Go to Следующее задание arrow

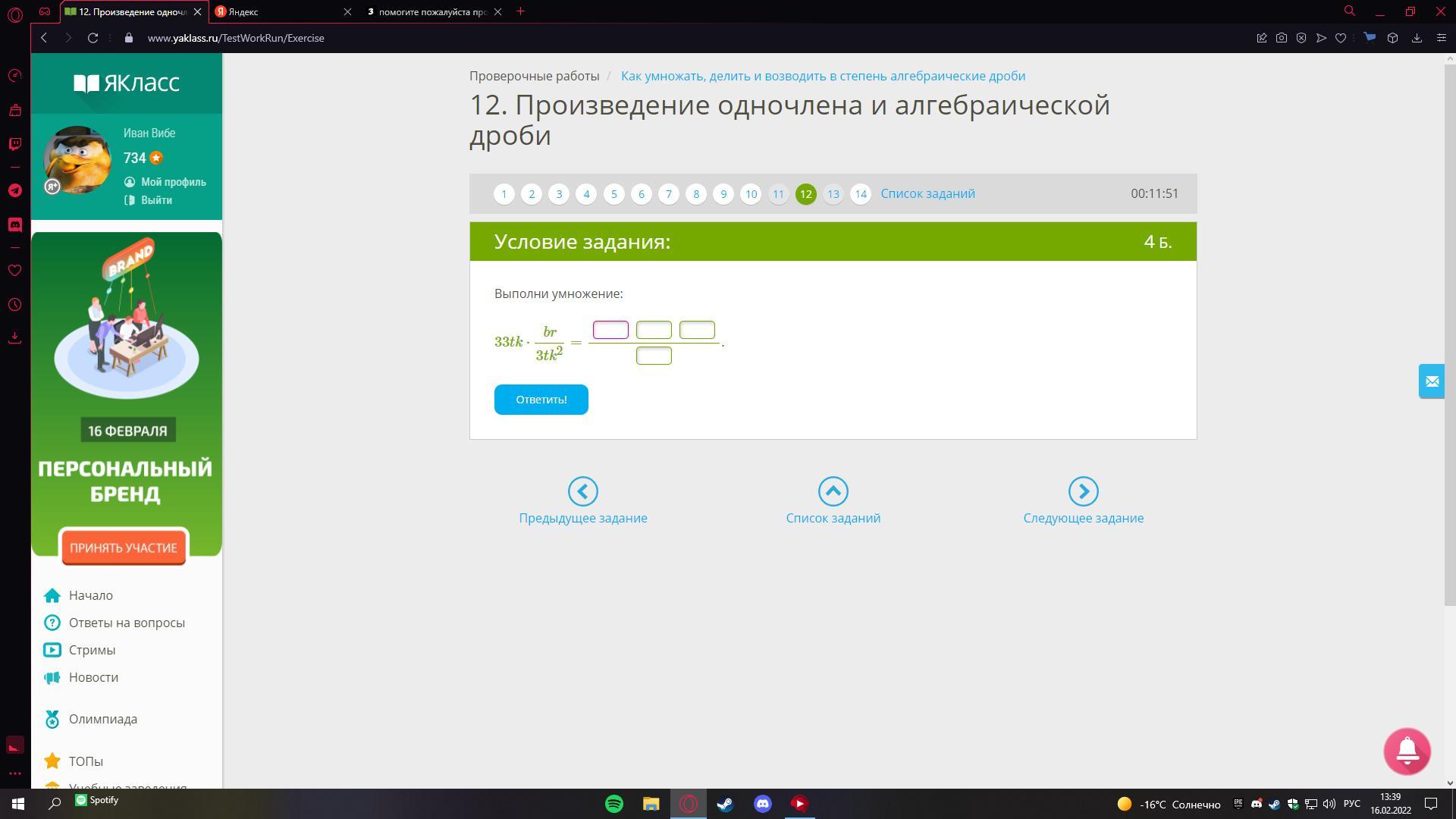(1083, 491)
